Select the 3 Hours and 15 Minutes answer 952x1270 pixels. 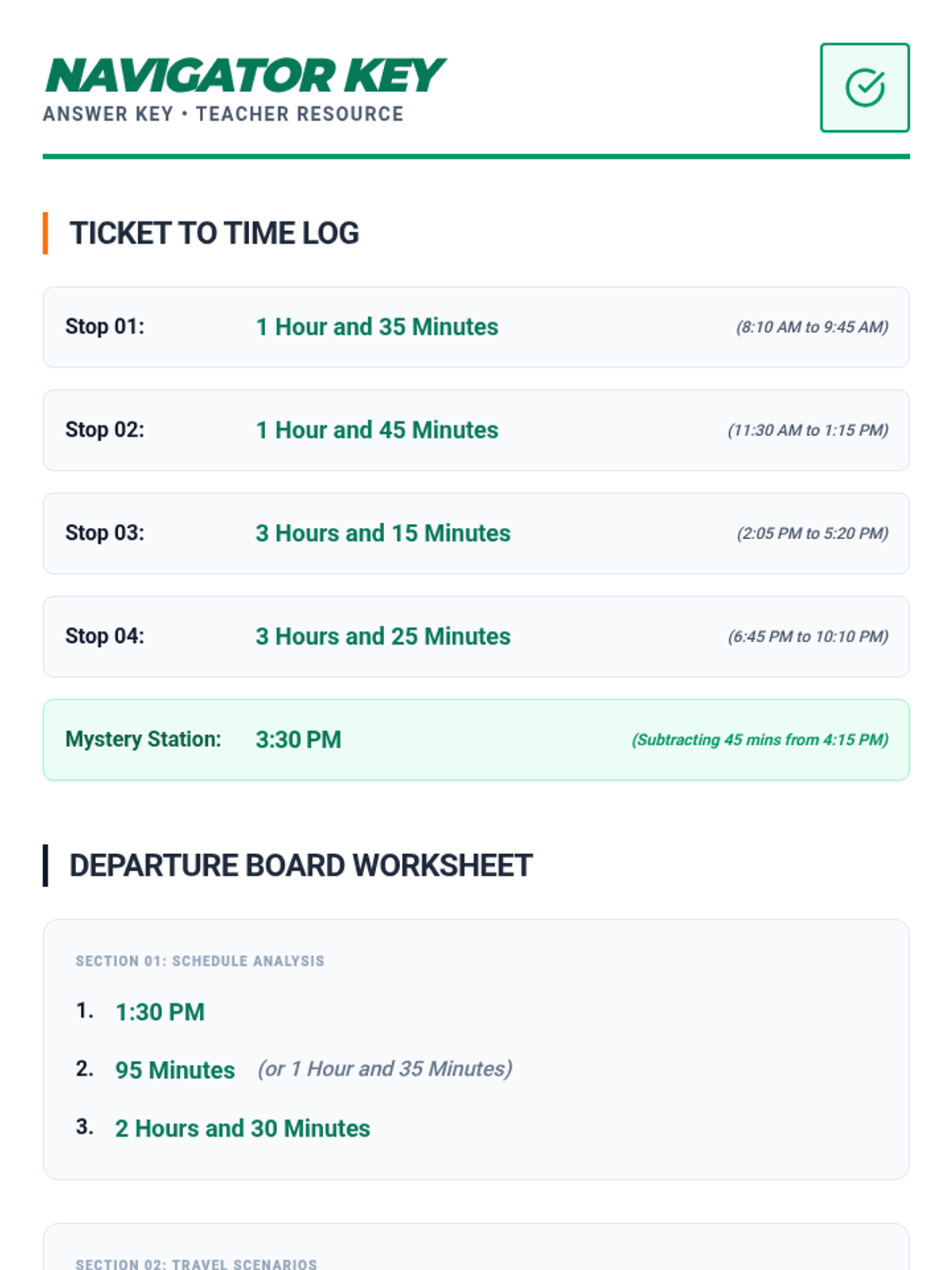click(x=383, y=533)
